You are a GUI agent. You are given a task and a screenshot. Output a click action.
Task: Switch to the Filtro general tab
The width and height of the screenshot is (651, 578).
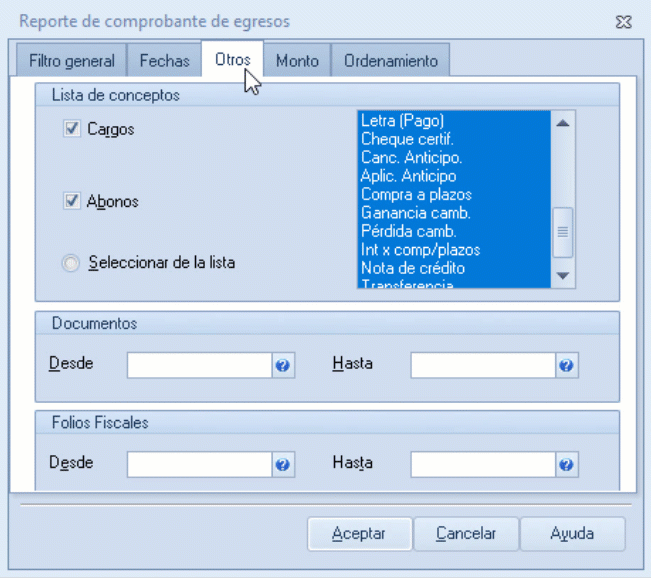[72, 61]
